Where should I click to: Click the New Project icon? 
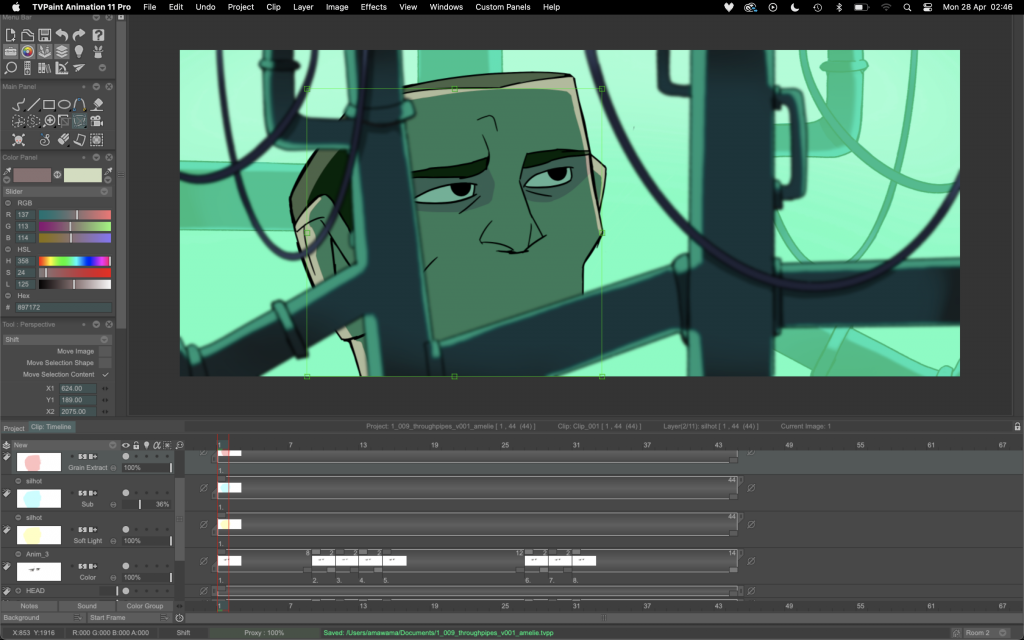pyautogui.click(x=10, y=35)
